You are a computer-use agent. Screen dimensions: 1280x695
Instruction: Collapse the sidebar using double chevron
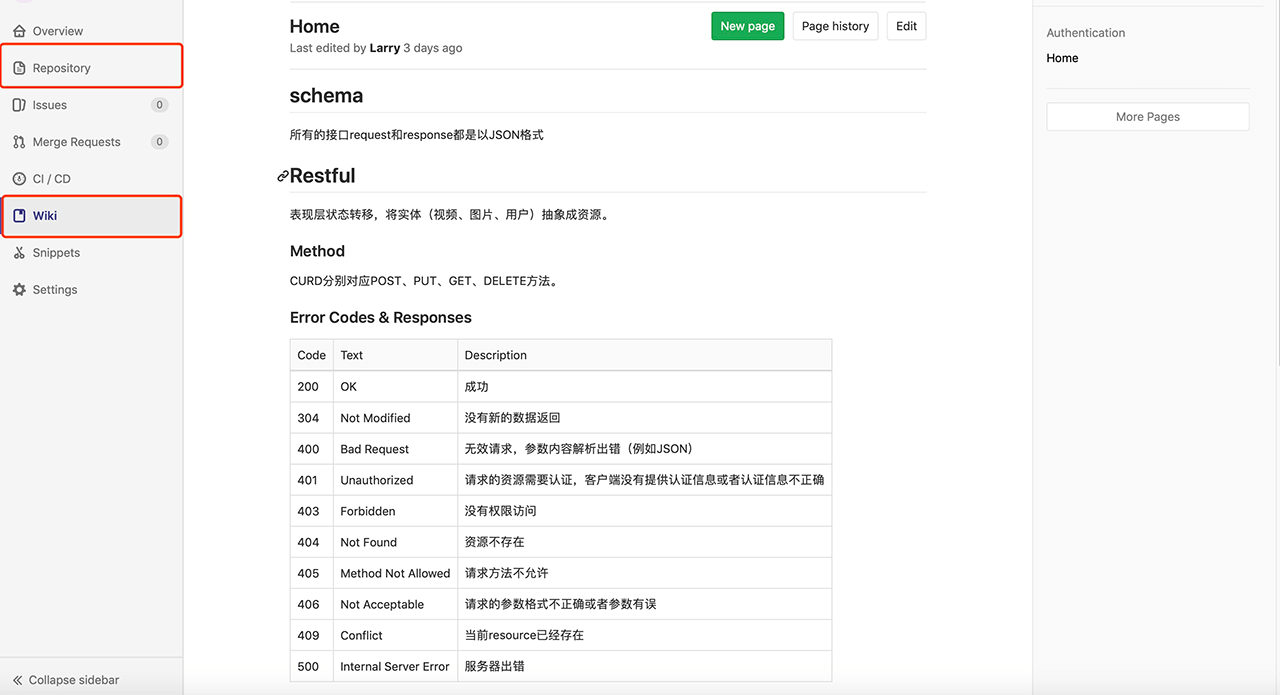coord(17,680)
